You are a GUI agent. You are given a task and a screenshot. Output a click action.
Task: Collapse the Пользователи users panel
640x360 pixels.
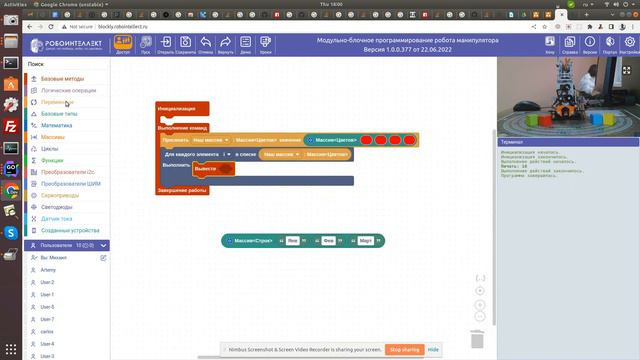point(103,245)
